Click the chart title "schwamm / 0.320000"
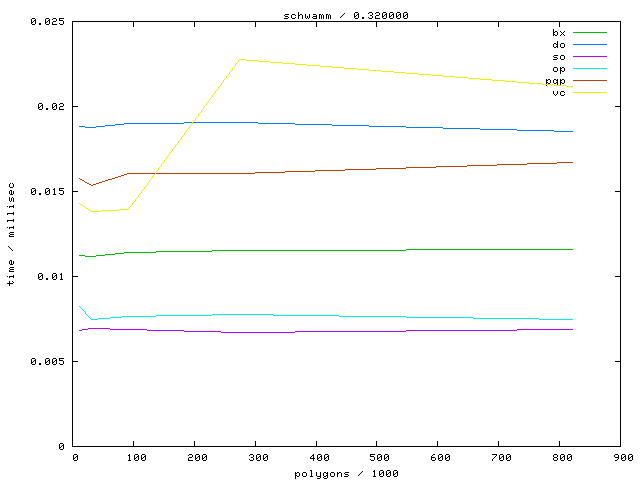Screen dimensions: 640x480 point(347,15)
